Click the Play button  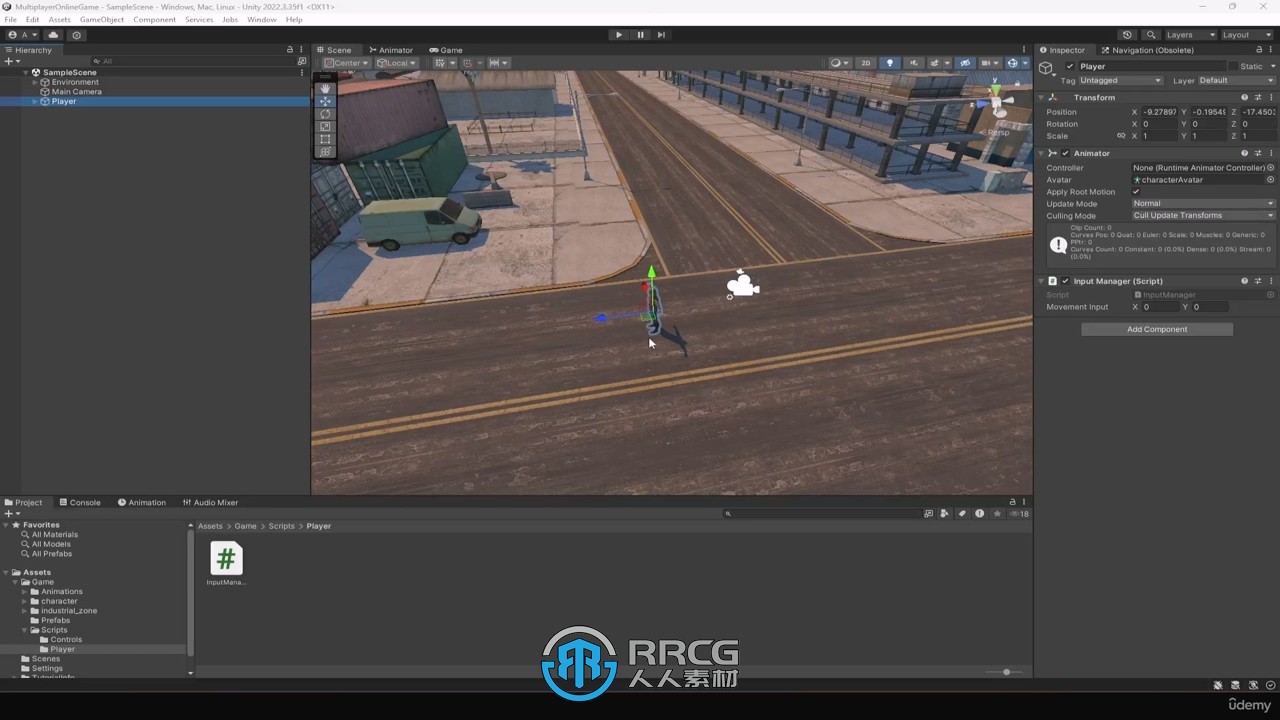tap(619, 35)
